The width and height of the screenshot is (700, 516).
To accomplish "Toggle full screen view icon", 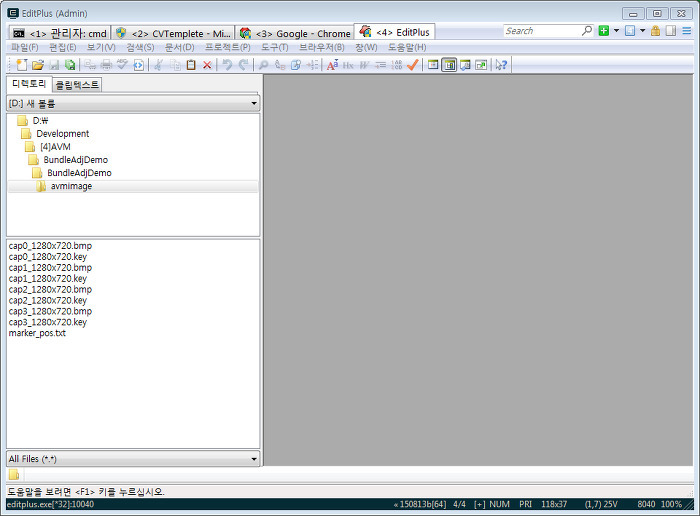I will [481, 65].
